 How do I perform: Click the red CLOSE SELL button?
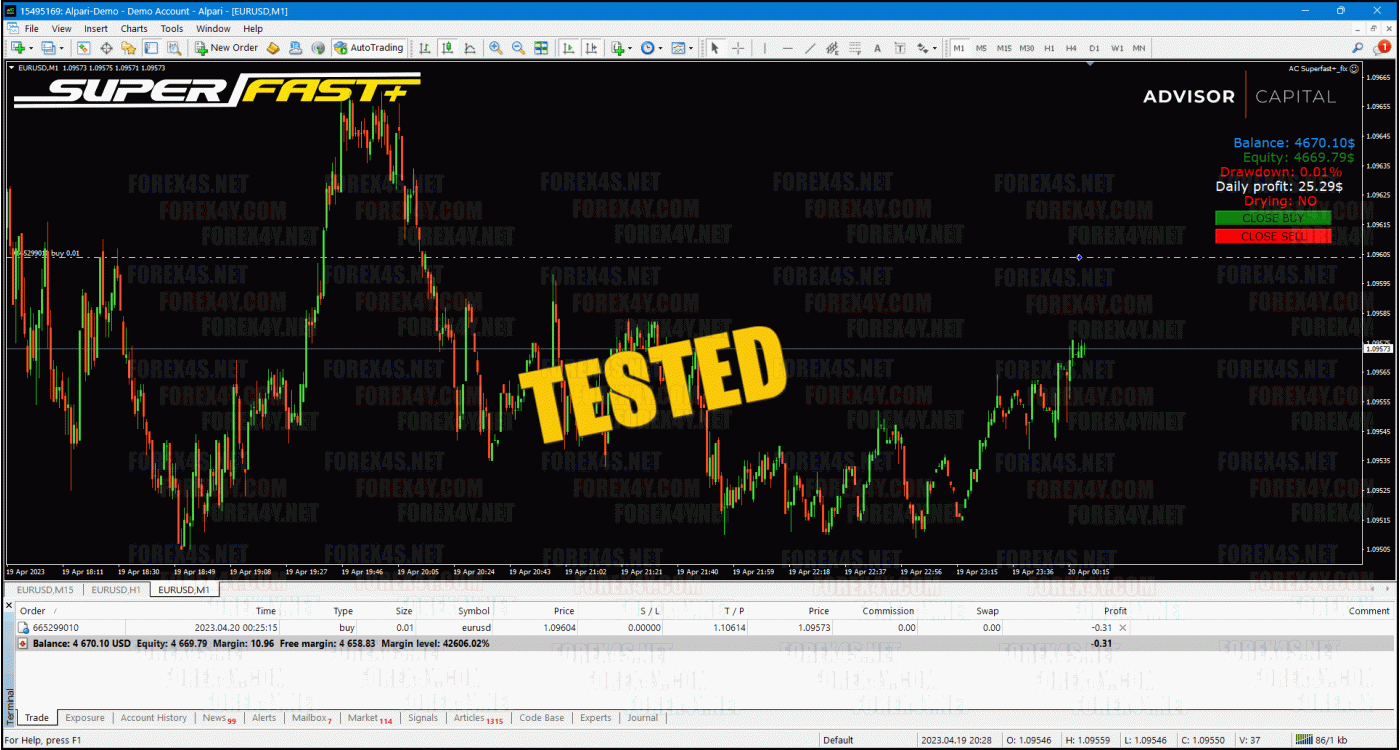[1272, 236]
